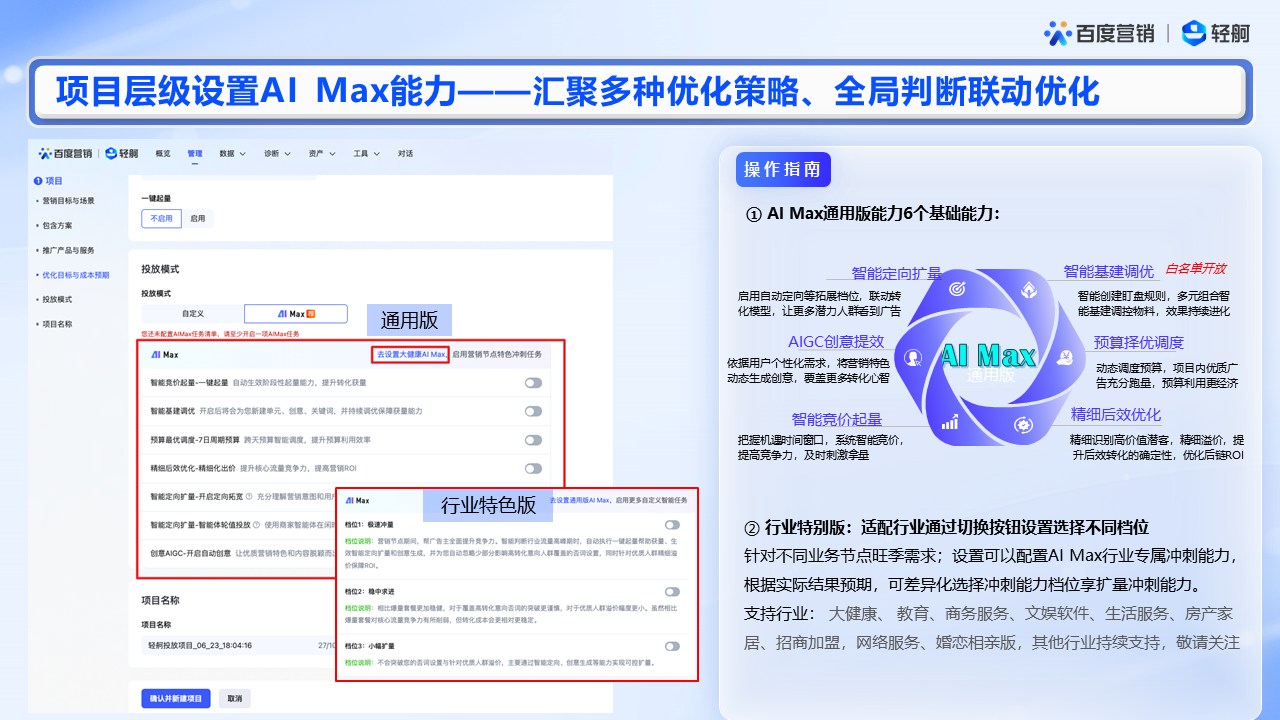The image size is (1280, 720).
Task: Switch on 精细后效优化-精细化出价
Action: click(533, 467)
